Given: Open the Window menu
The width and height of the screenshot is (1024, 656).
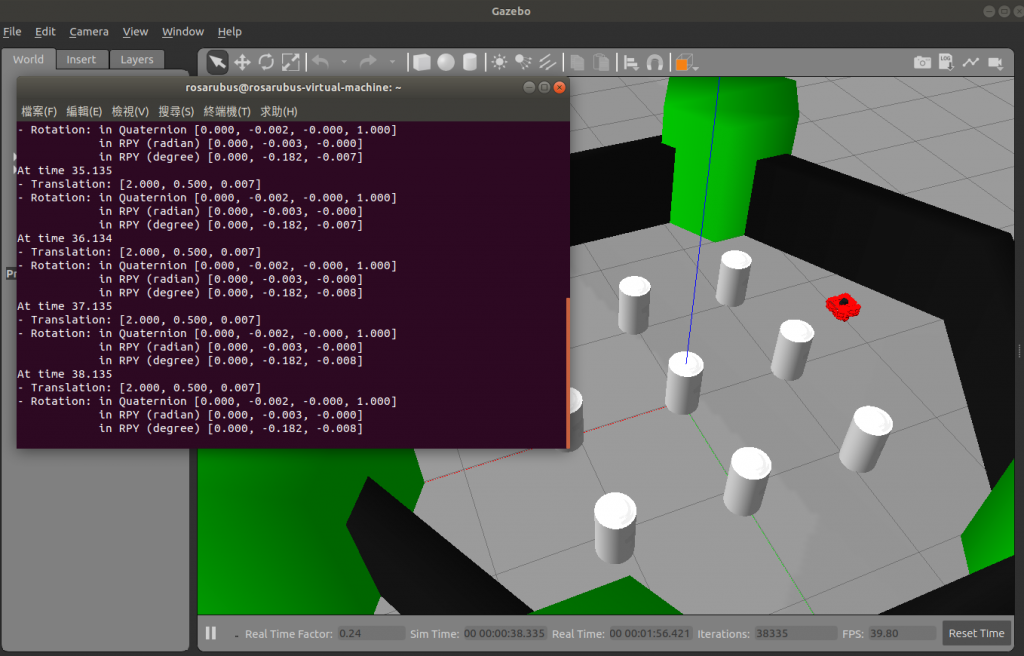Looking at the screenshot, I should click(x=183, y=31).
